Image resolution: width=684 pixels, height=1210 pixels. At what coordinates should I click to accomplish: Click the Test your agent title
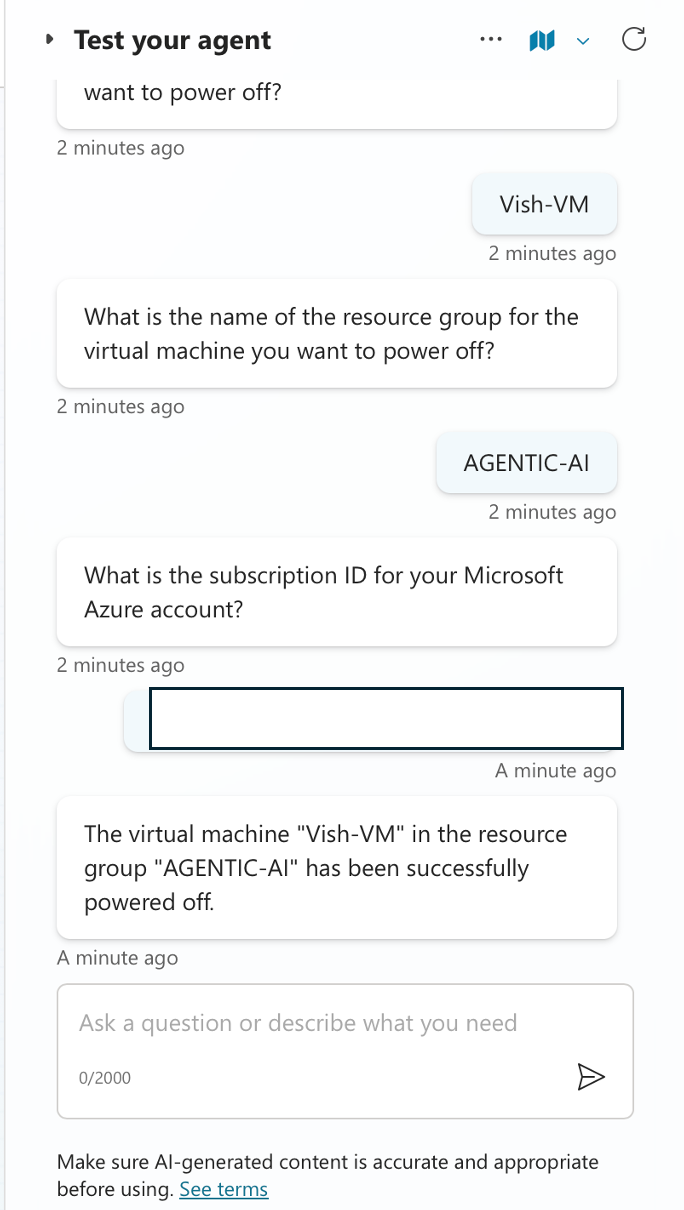click(x=173, y=41)
